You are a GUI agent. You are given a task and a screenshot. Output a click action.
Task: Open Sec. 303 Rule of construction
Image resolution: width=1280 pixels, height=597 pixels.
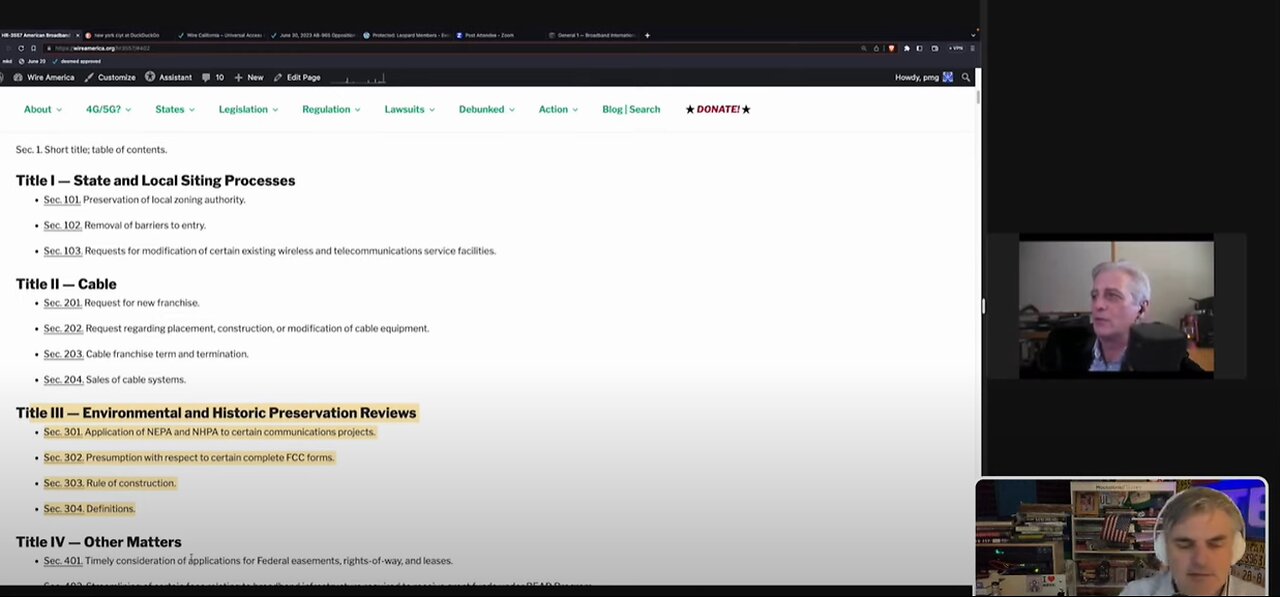tap(63, 483)
